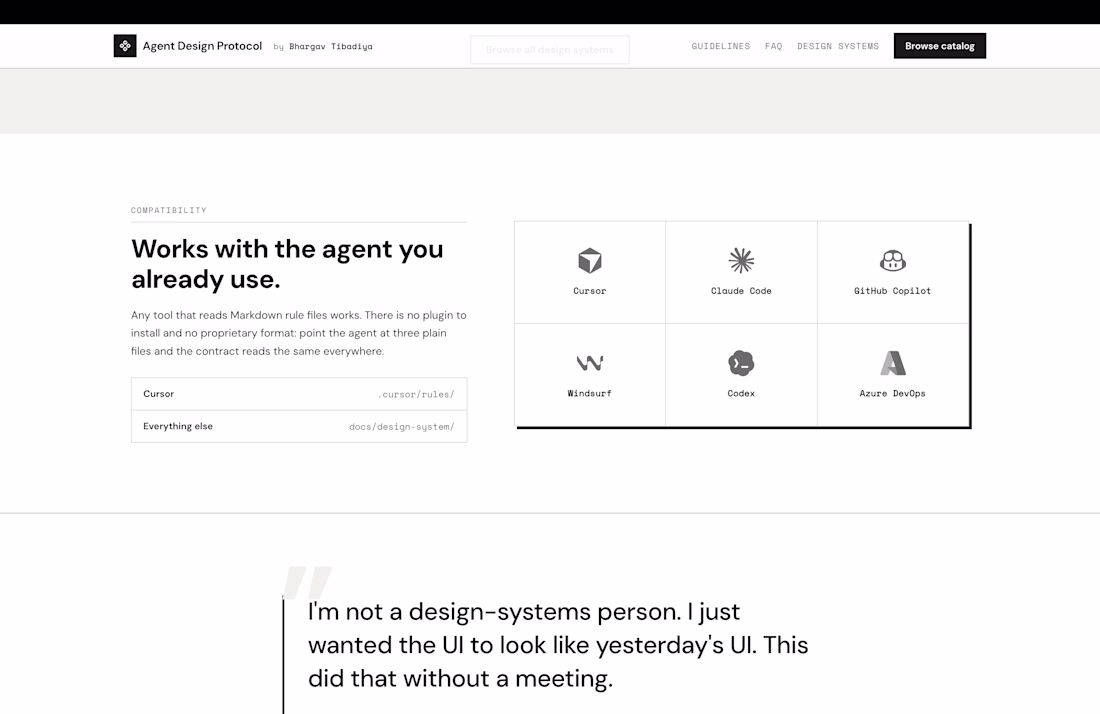Image resolution: width=1100 pixels, height=714 pixels.
Task: Open the Guidelines nav link
Action: (x=720, y=46)
